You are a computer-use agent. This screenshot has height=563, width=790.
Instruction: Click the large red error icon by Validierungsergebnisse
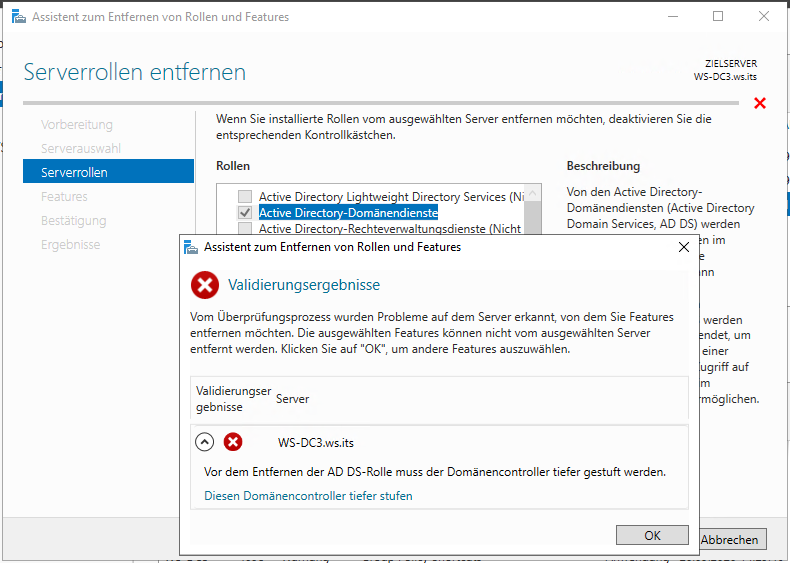click(205, 285)
